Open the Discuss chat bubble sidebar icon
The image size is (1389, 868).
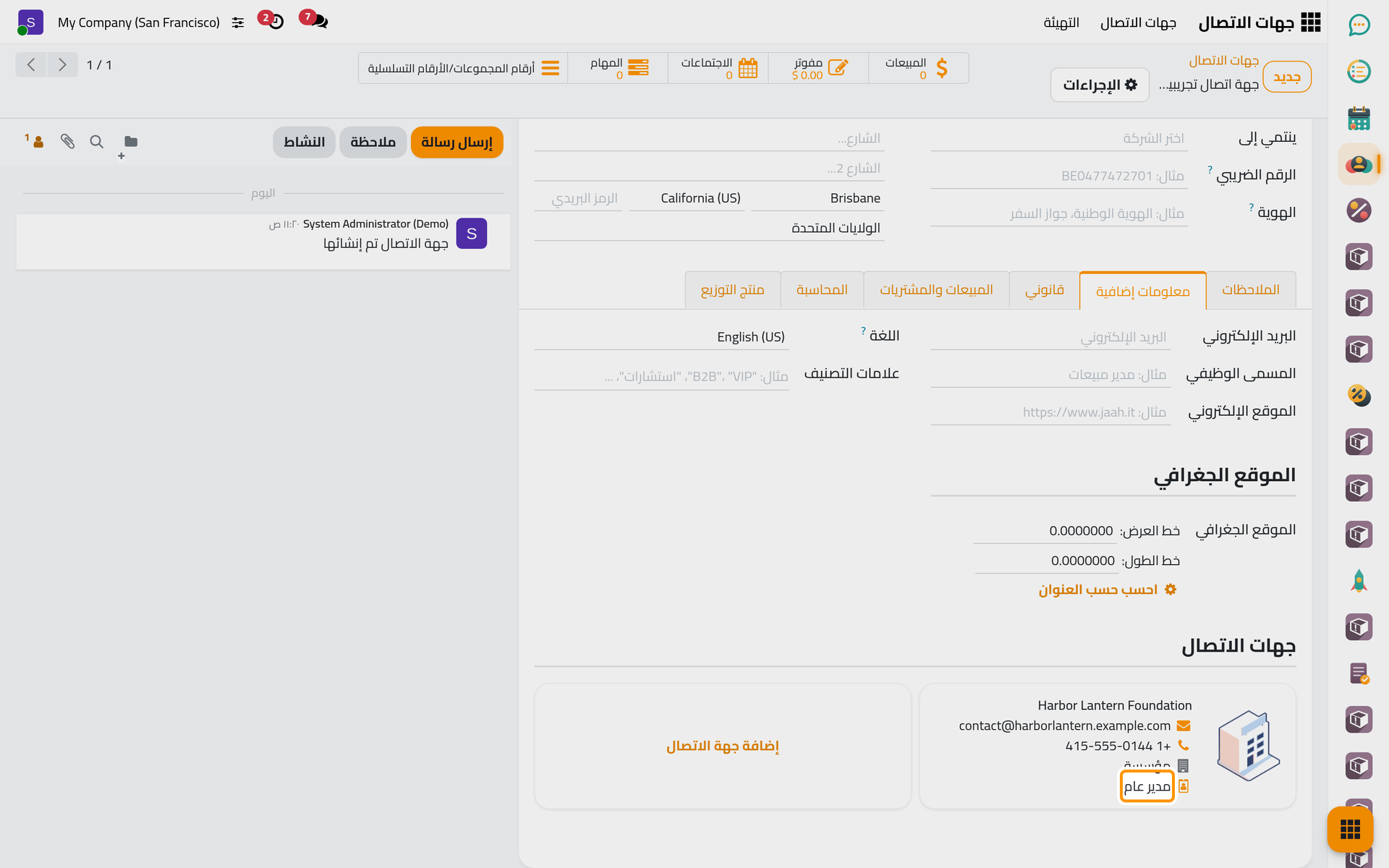click(1359, 25)
